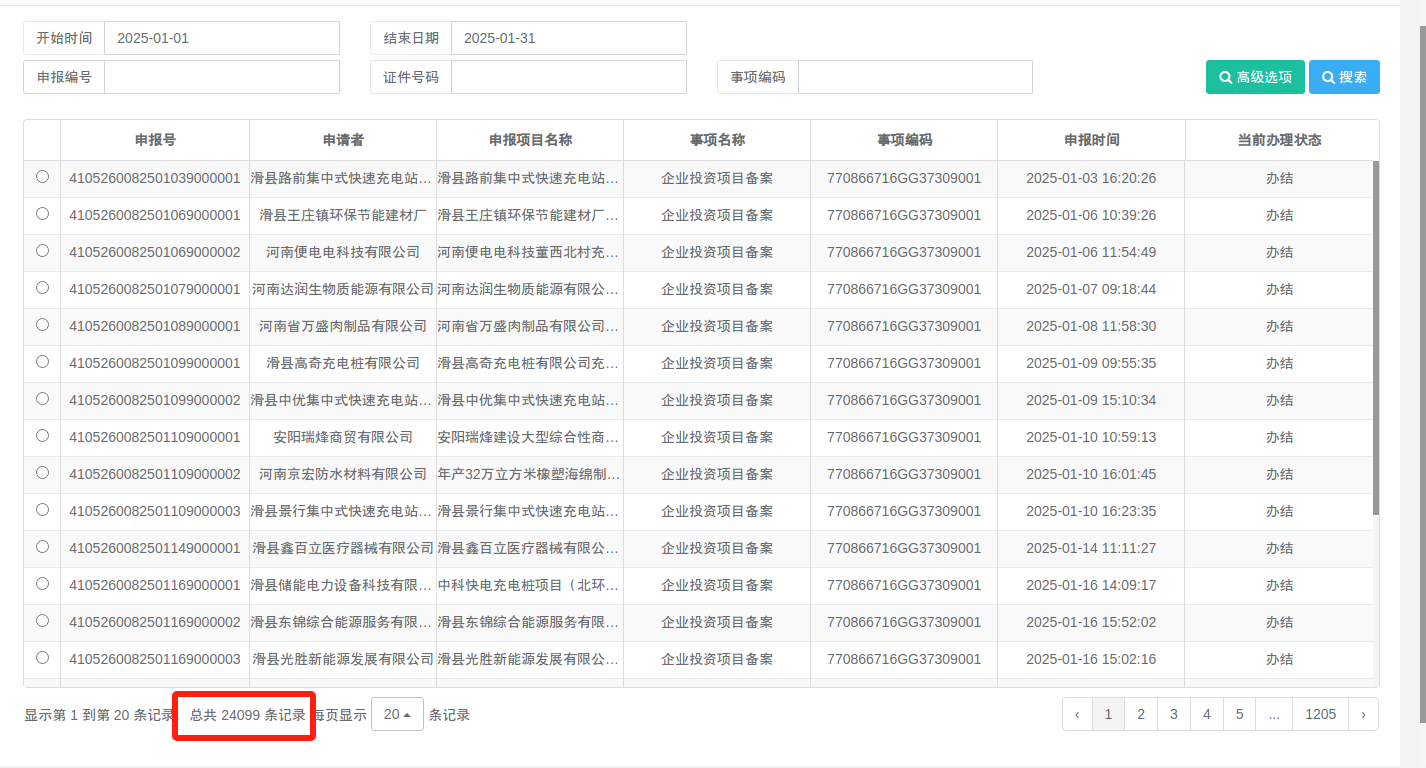The height and width of the screenshot is (768, 1426).
Task: Select radio button for 安阳瑞烽商贸有限公司 row
Action: 42,436
